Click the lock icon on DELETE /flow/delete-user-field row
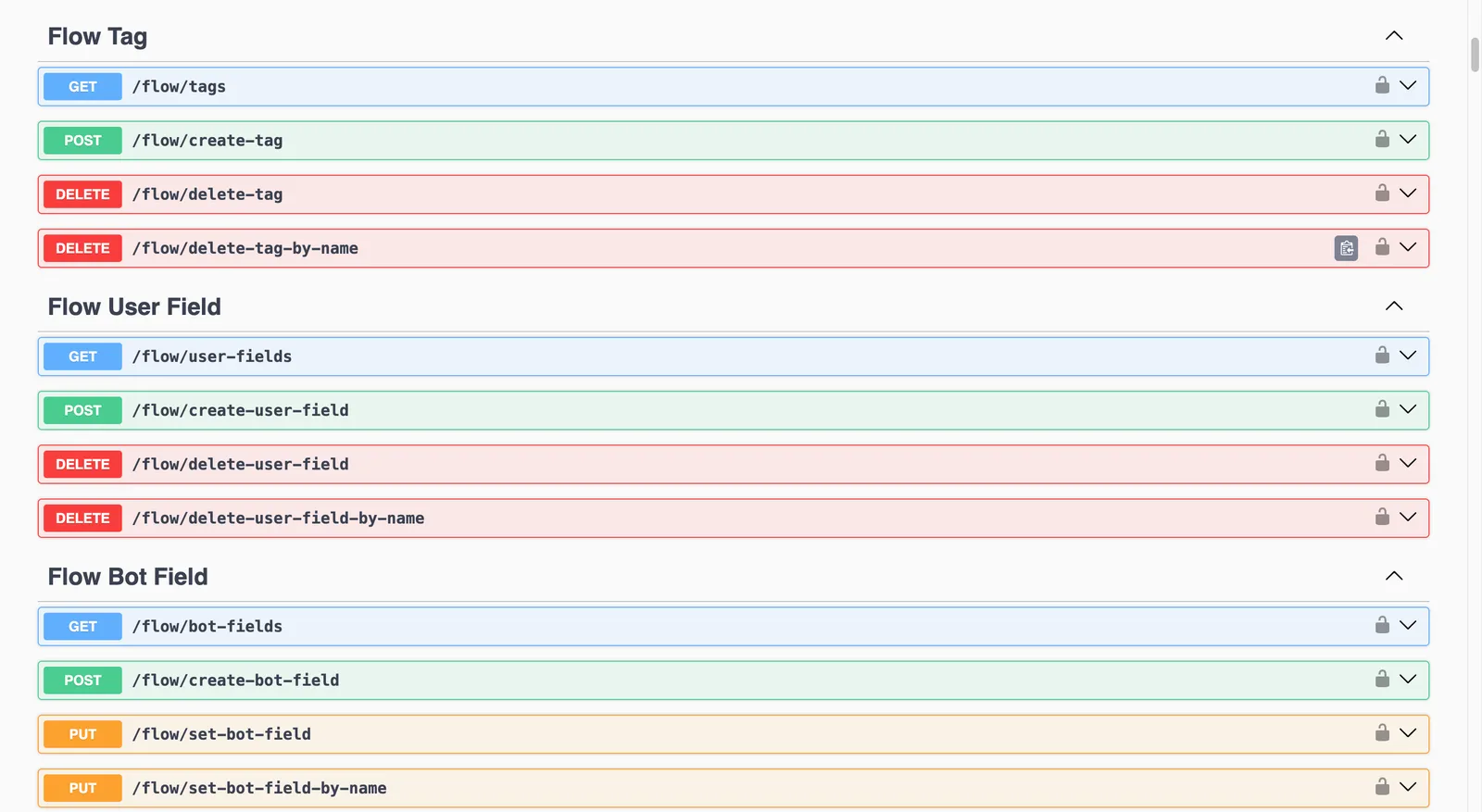The width and height of the screenshot is (1482, 812). coord(1382,462)
